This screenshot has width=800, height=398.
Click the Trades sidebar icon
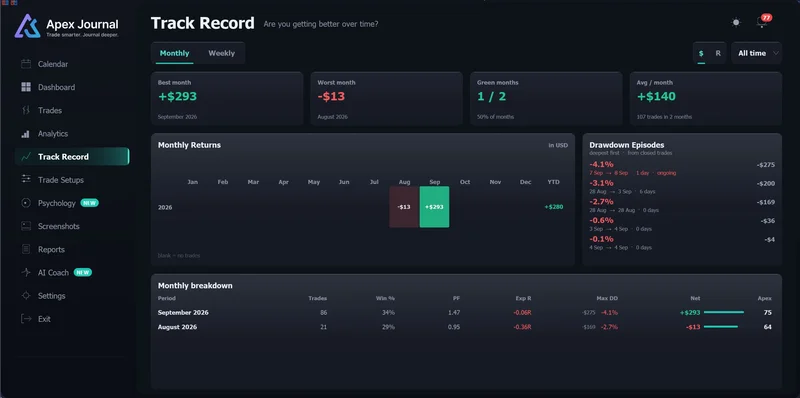(26, 110)
